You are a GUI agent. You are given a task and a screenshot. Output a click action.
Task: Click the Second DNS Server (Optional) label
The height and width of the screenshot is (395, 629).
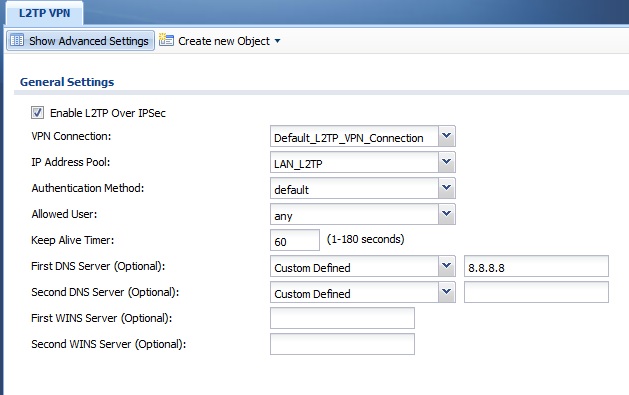pyautogui.click(x=105, y=292)
